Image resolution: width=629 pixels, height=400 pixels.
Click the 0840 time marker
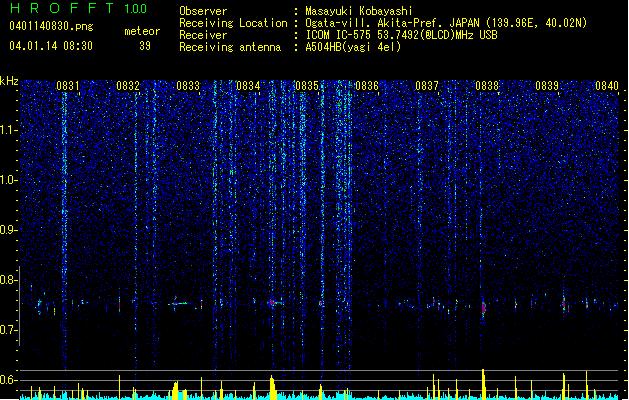(607, 86)
